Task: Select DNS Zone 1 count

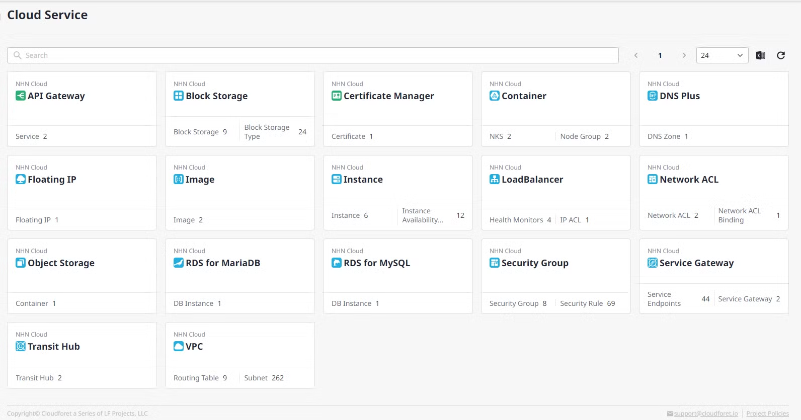Action: (668, 136)
